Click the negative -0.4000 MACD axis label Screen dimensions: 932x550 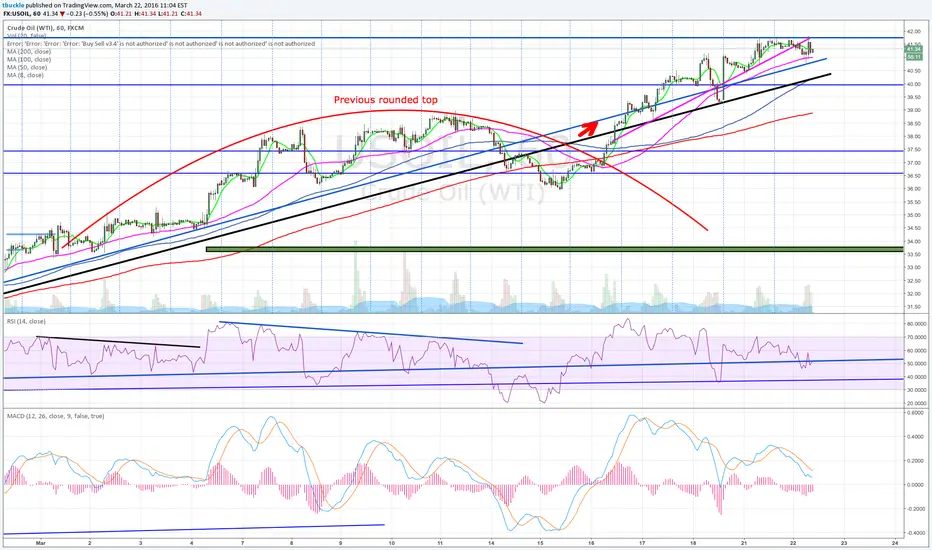pos(915,533)
